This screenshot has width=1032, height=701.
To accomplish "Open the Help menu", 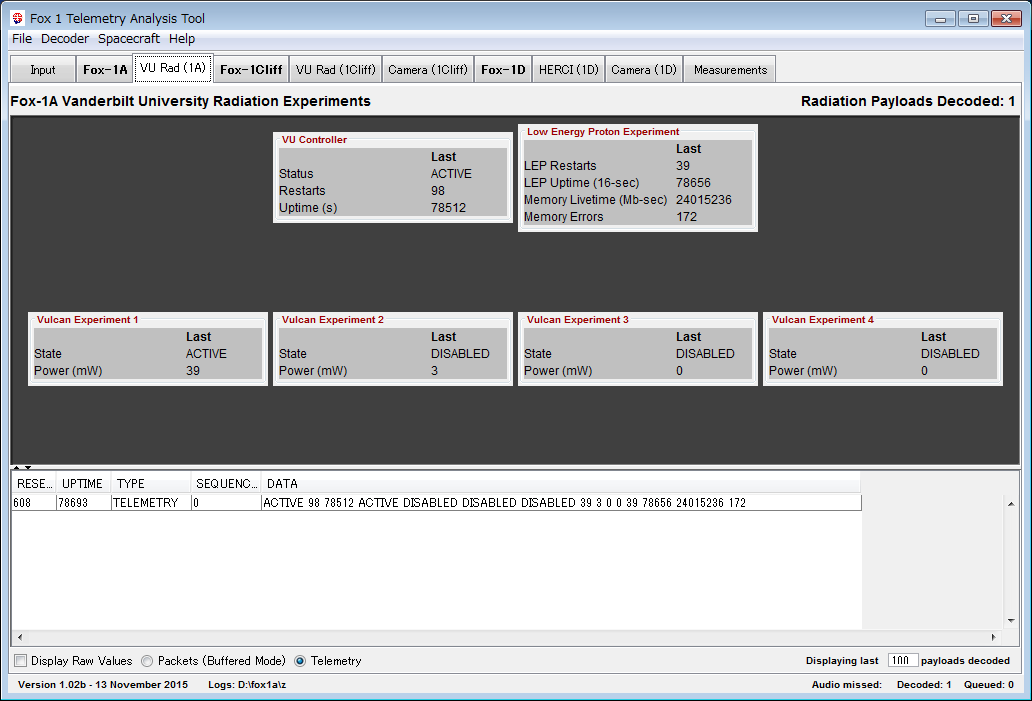I will [182, 39].
